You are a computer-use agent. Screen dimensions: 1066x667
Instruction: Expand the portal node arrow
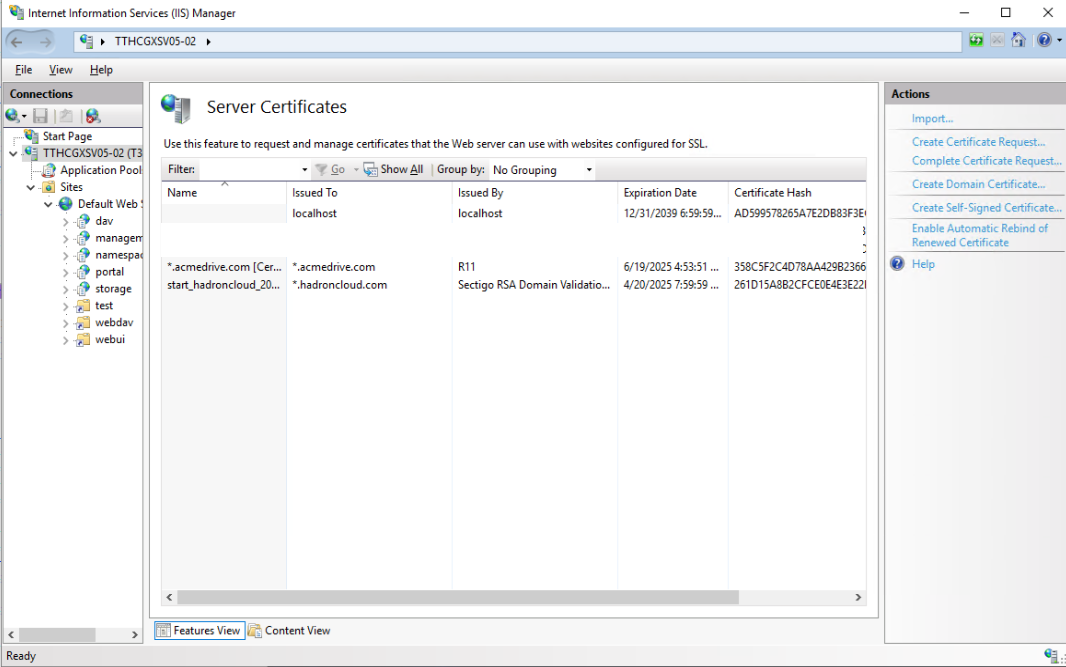[65, 273]
